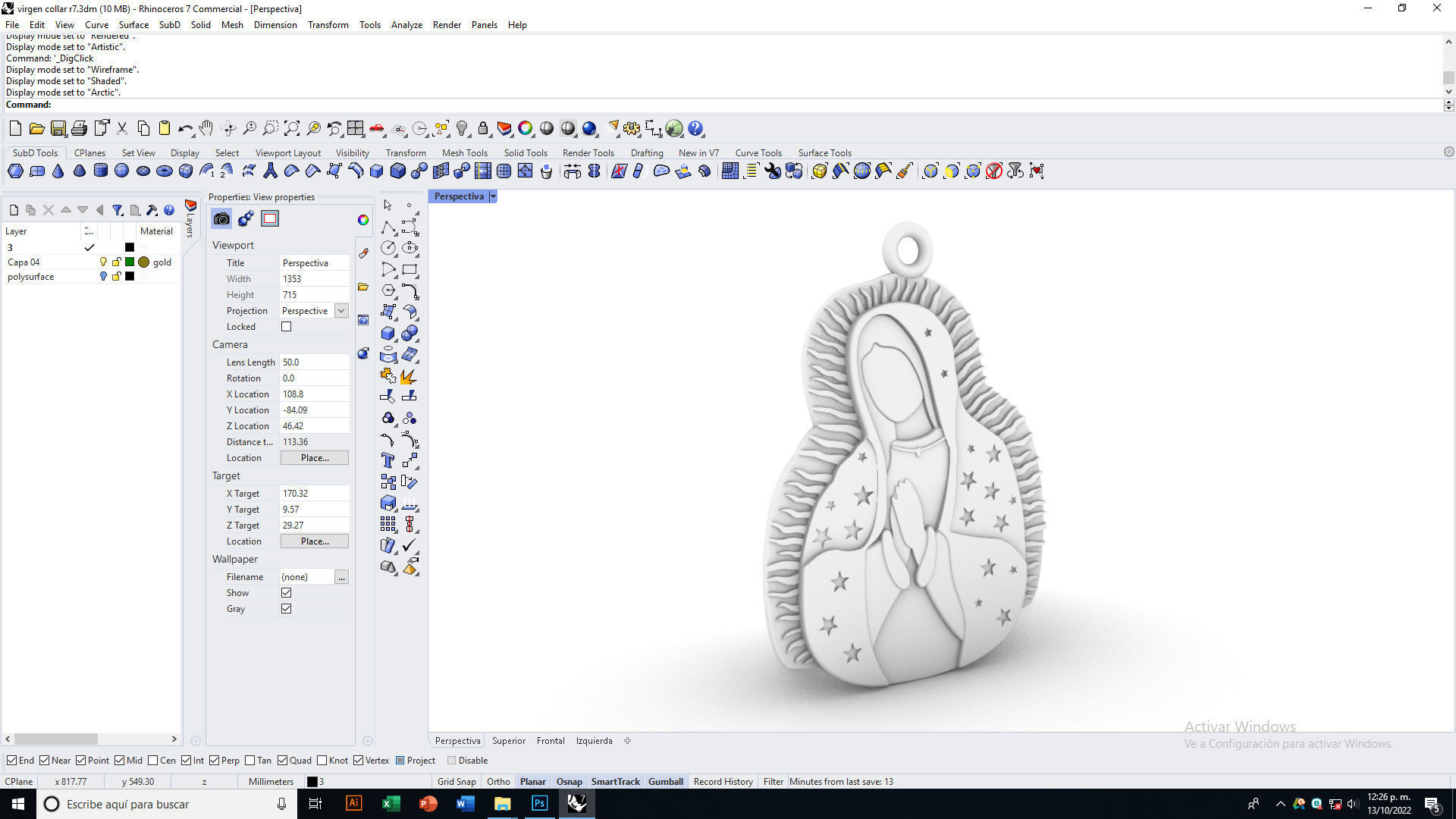Select the SubD sphere primitive icon
The width and height of the screenshot is (1456, 819).
121,171
